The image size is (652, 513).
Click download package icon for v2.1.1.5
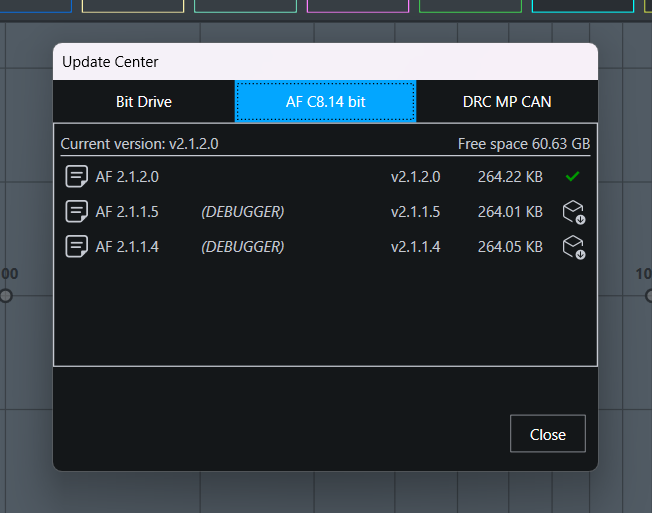pos(573,212)
